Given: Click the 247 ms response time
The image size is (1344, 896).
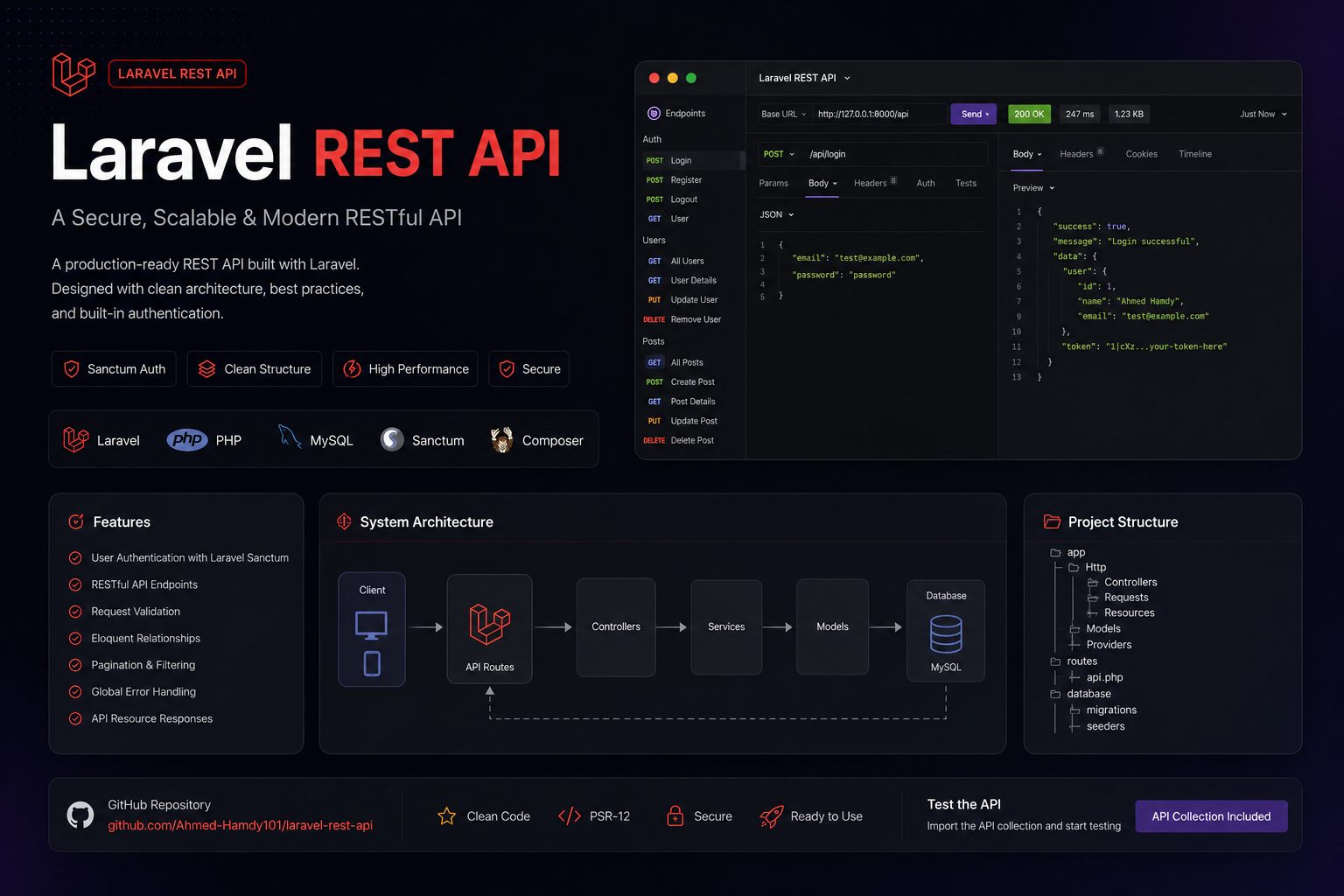Looking at the screenshot, I should [x=1080, y=114].
